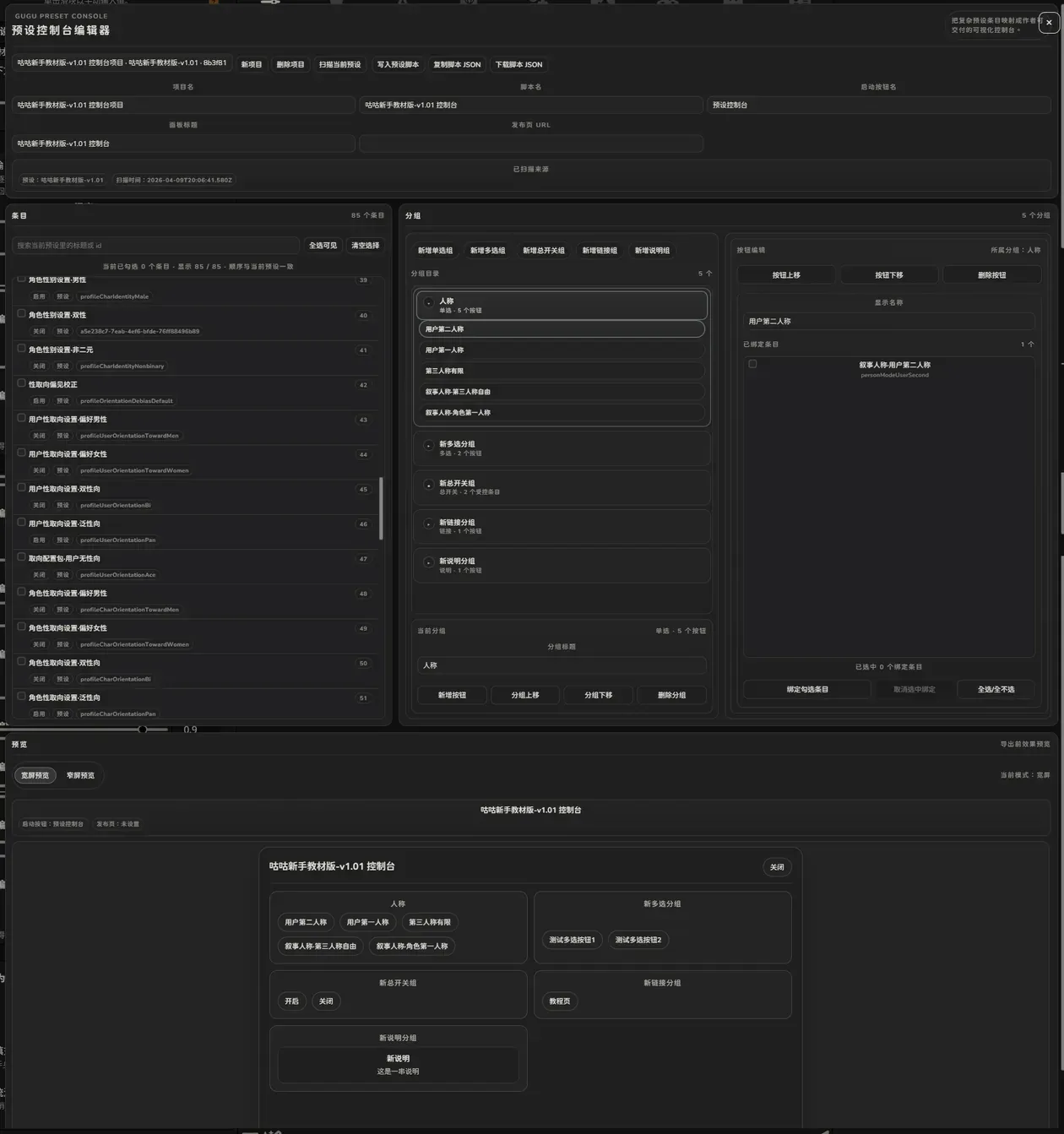Open the project selector dropdown
Image resolution: width=1064 pixels, height=1134 pixels.
[x=122, y=63]
